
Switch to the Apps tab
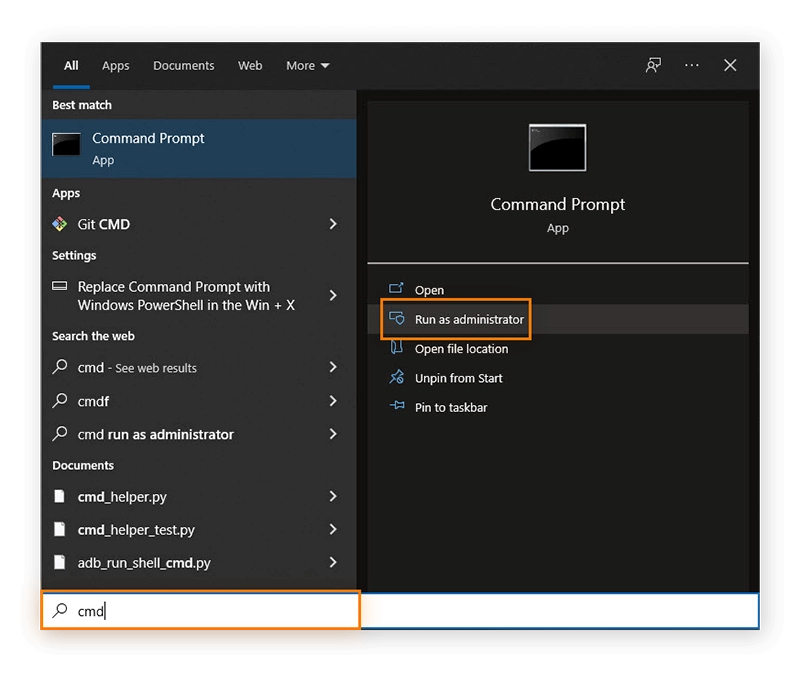(115, 66)
